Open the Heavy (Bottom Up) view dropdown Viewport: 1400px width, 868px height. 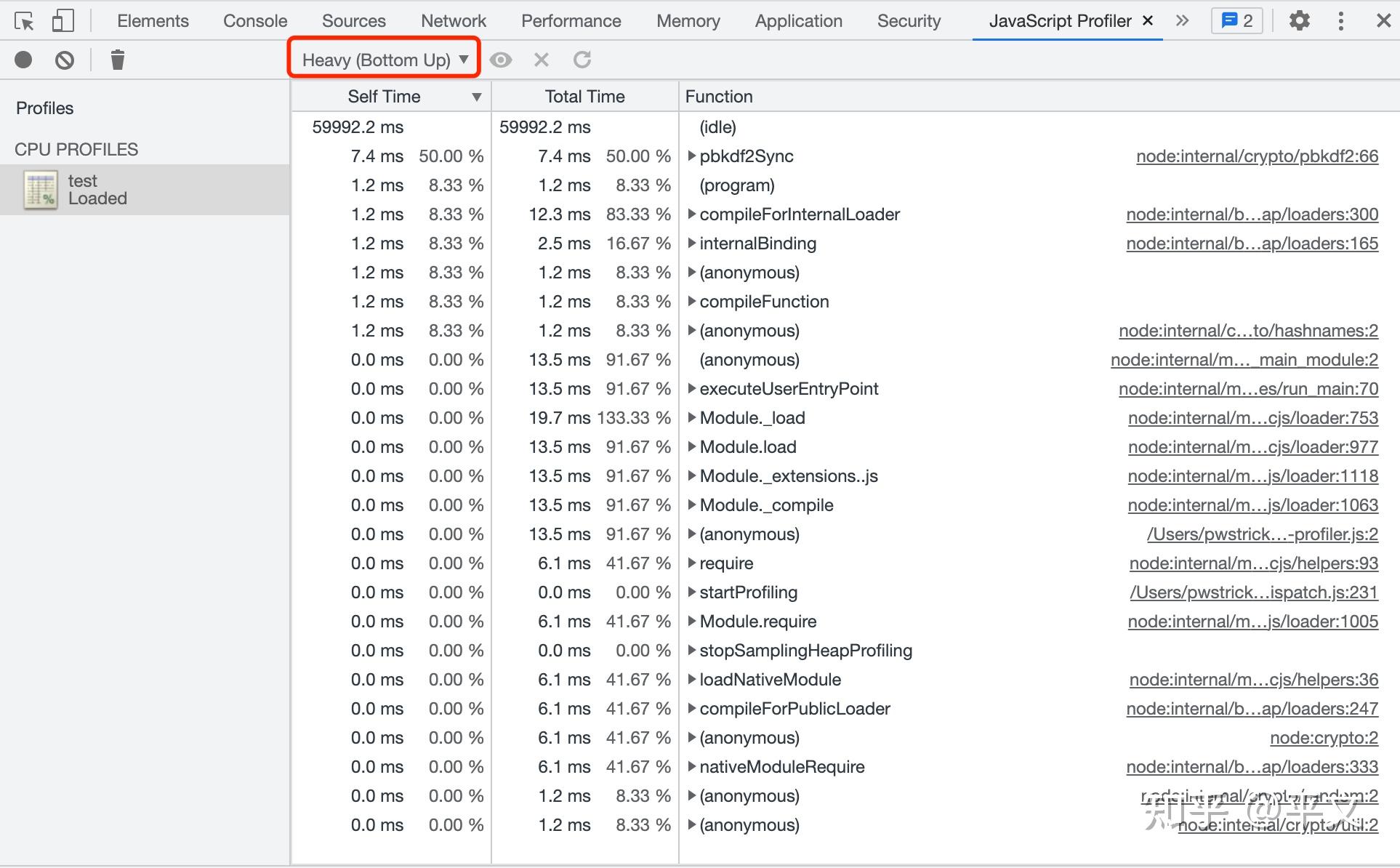pos(385,60)
